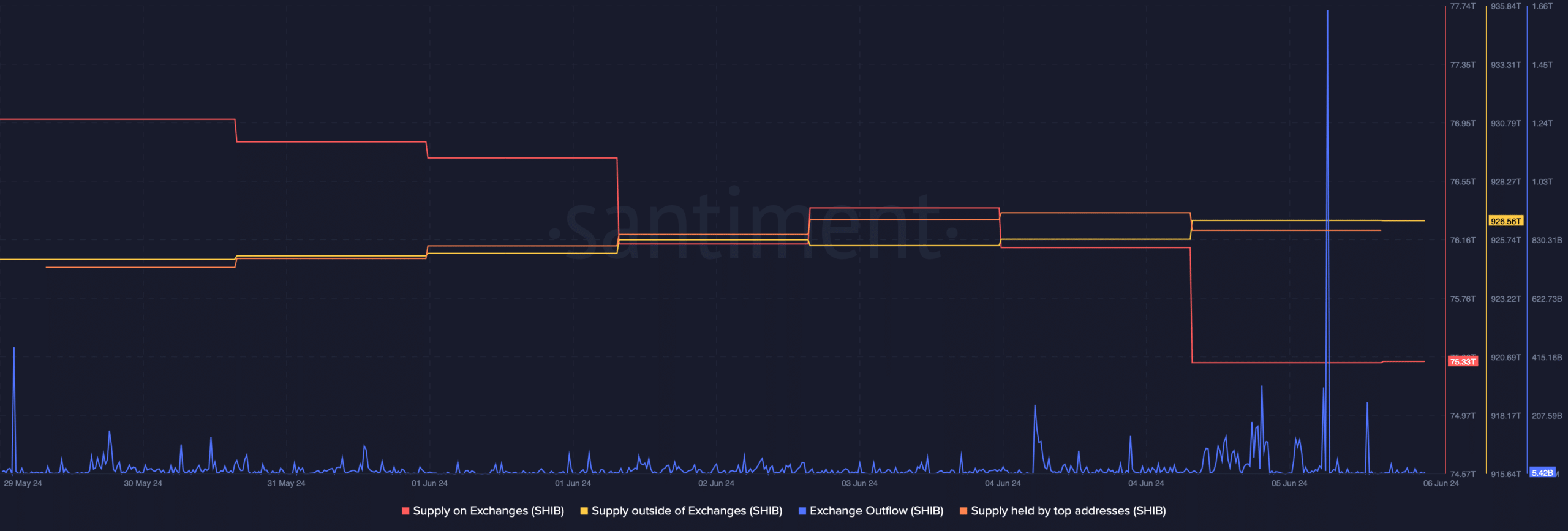Click the 06 Jun 24 date label
1568x531 pixels.
[1441, 483]
